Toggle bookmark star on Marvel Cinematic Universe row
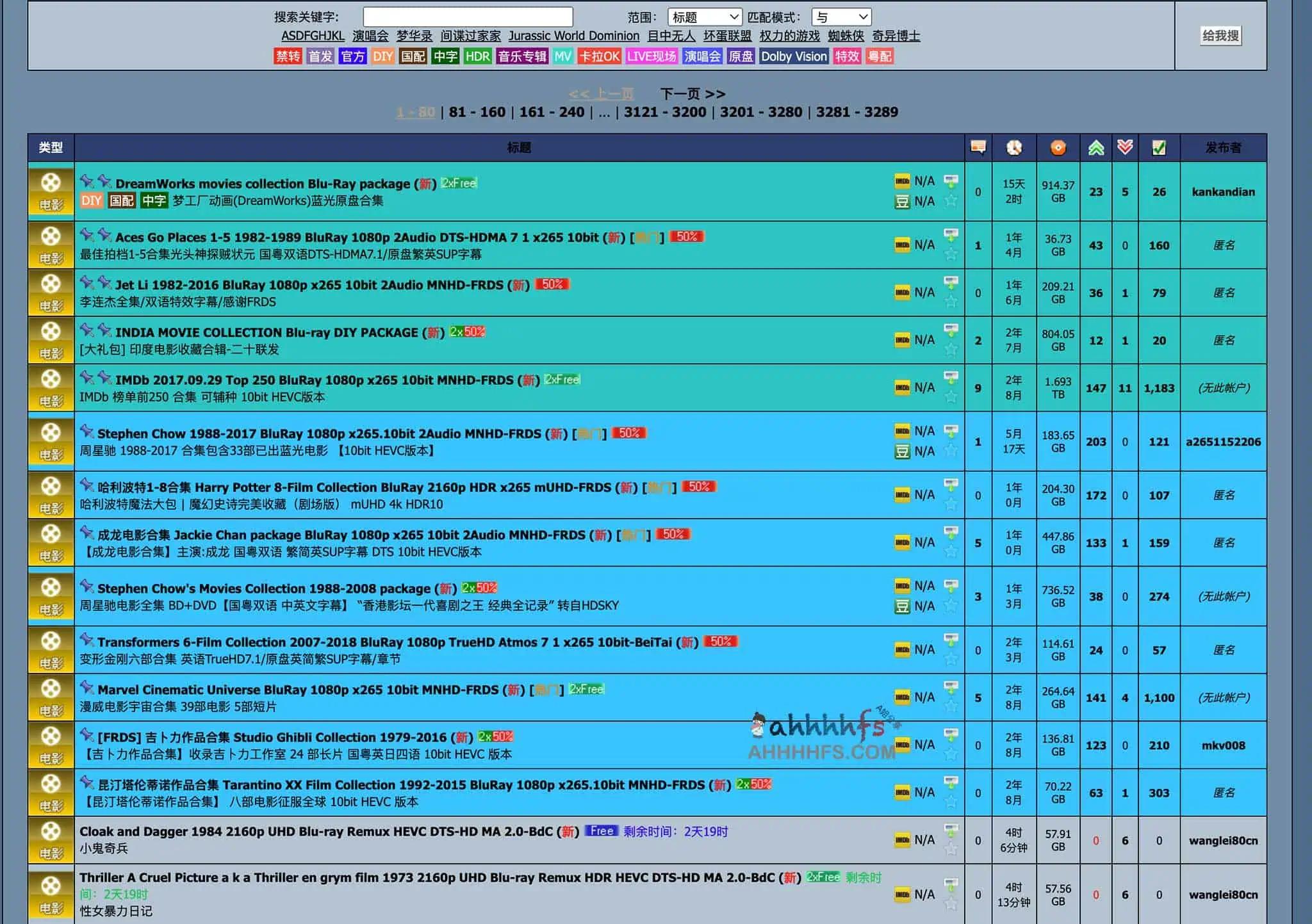 tap(951, 706)
